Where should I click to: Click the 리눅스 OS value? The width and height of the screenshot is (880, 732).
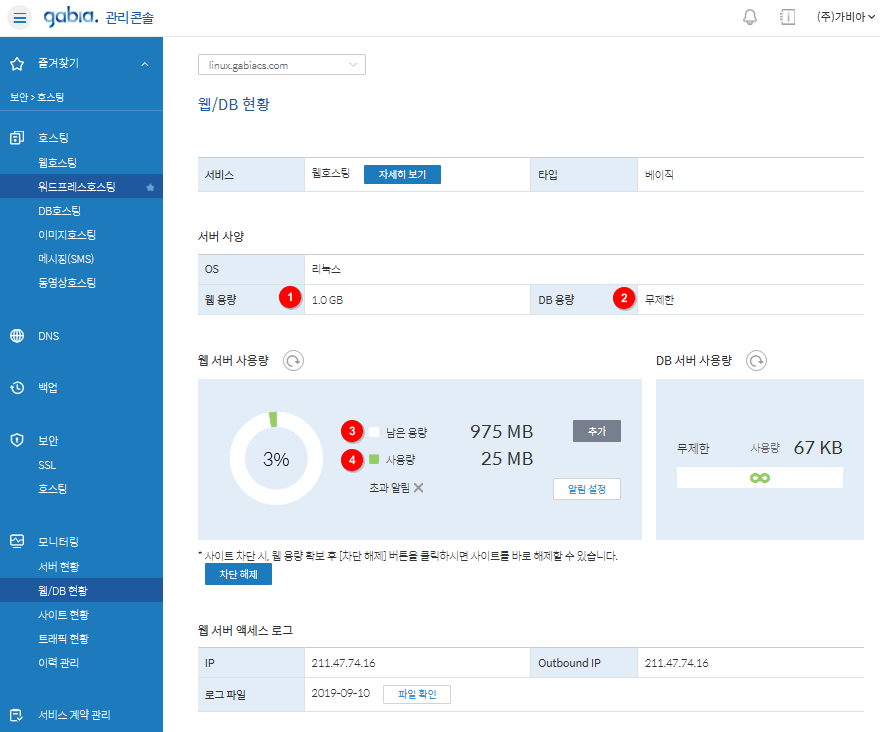pyautogui.click(x=326, y=269)
